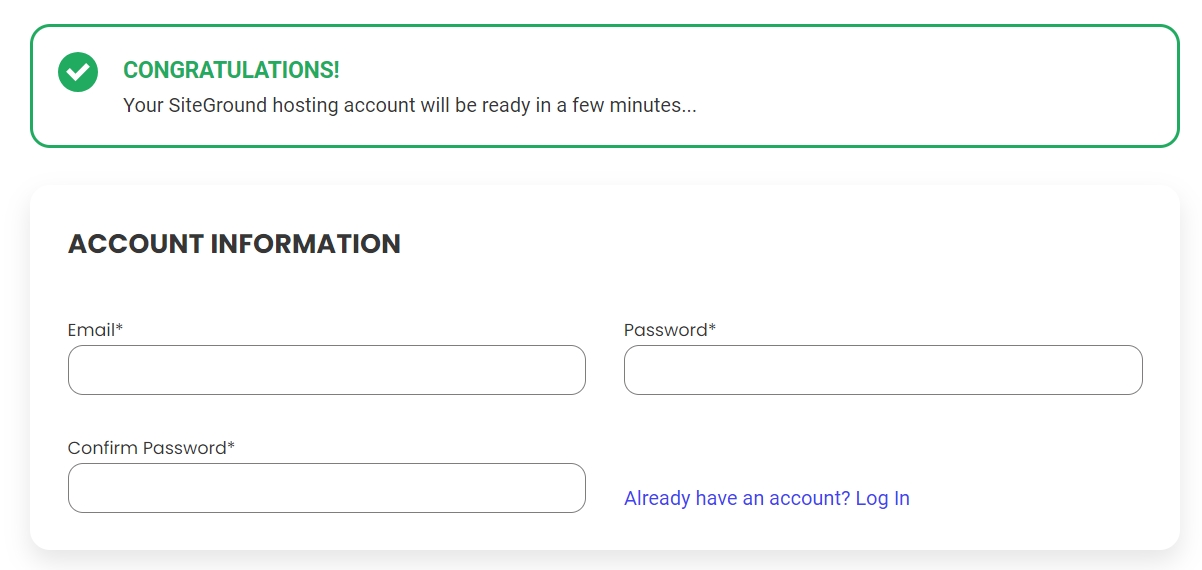Click the Email* field label
The height and width of the screenshot is (570, 1202).
click(x=94, y=330)
